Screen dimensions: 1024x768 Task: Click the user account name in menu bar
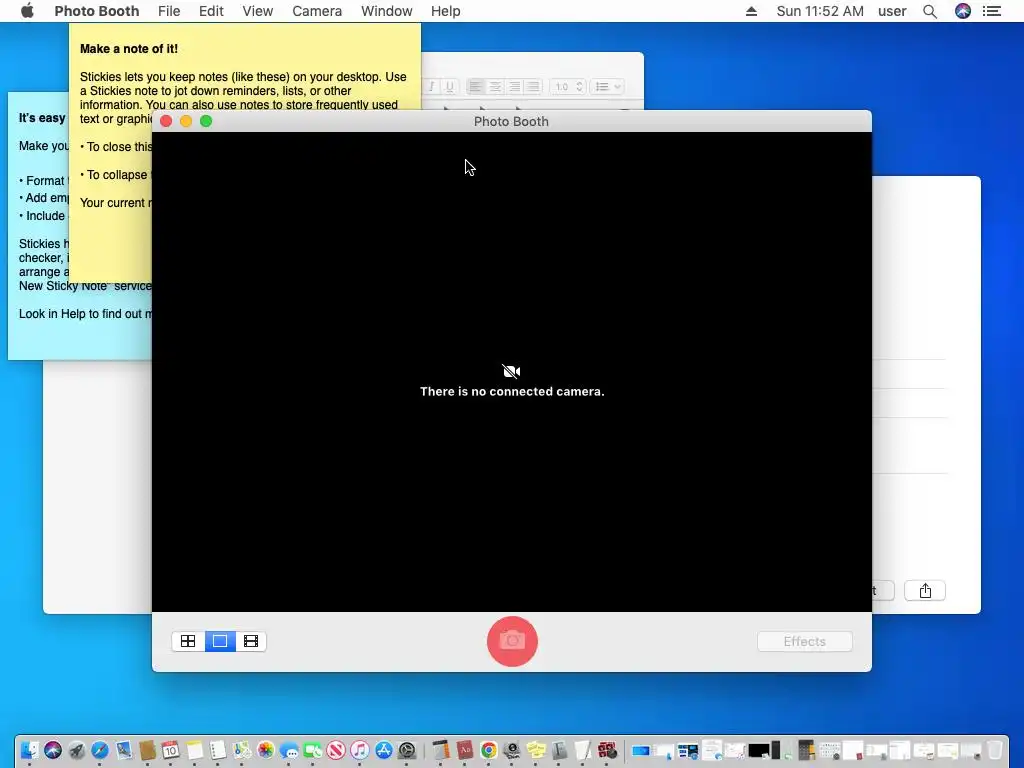tap(892, 11)
